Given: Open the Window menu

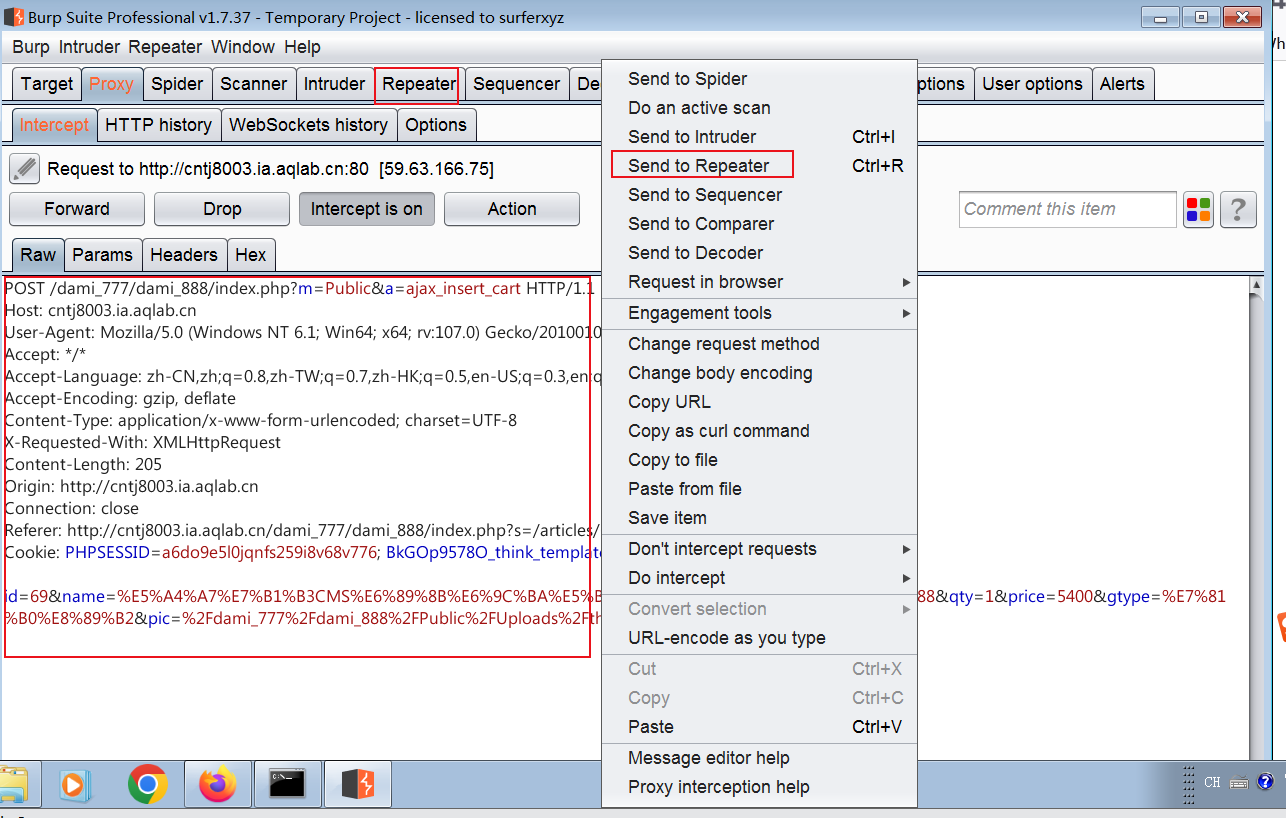Looking at the screenshot, I should coord(243,47).
